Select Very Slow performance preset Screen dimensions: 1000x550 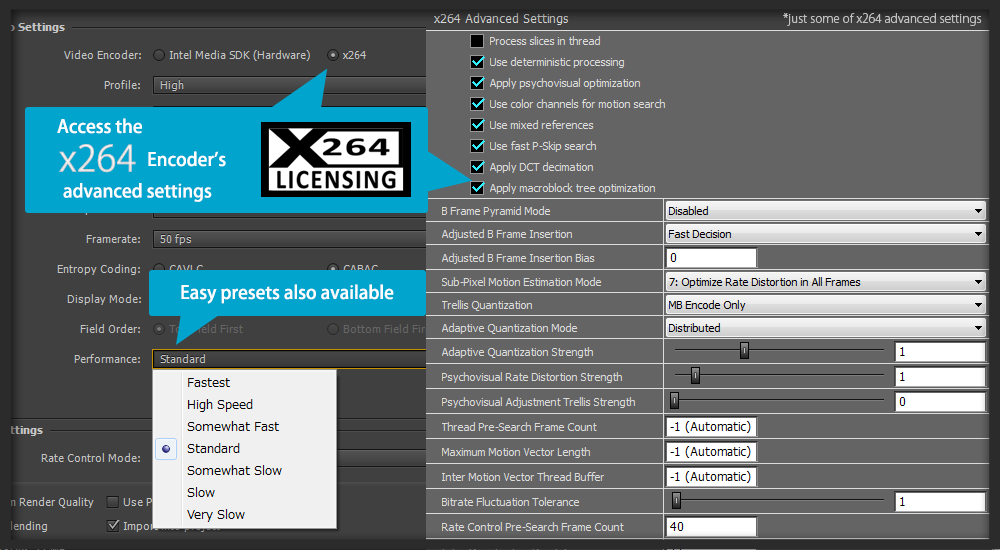216,515
